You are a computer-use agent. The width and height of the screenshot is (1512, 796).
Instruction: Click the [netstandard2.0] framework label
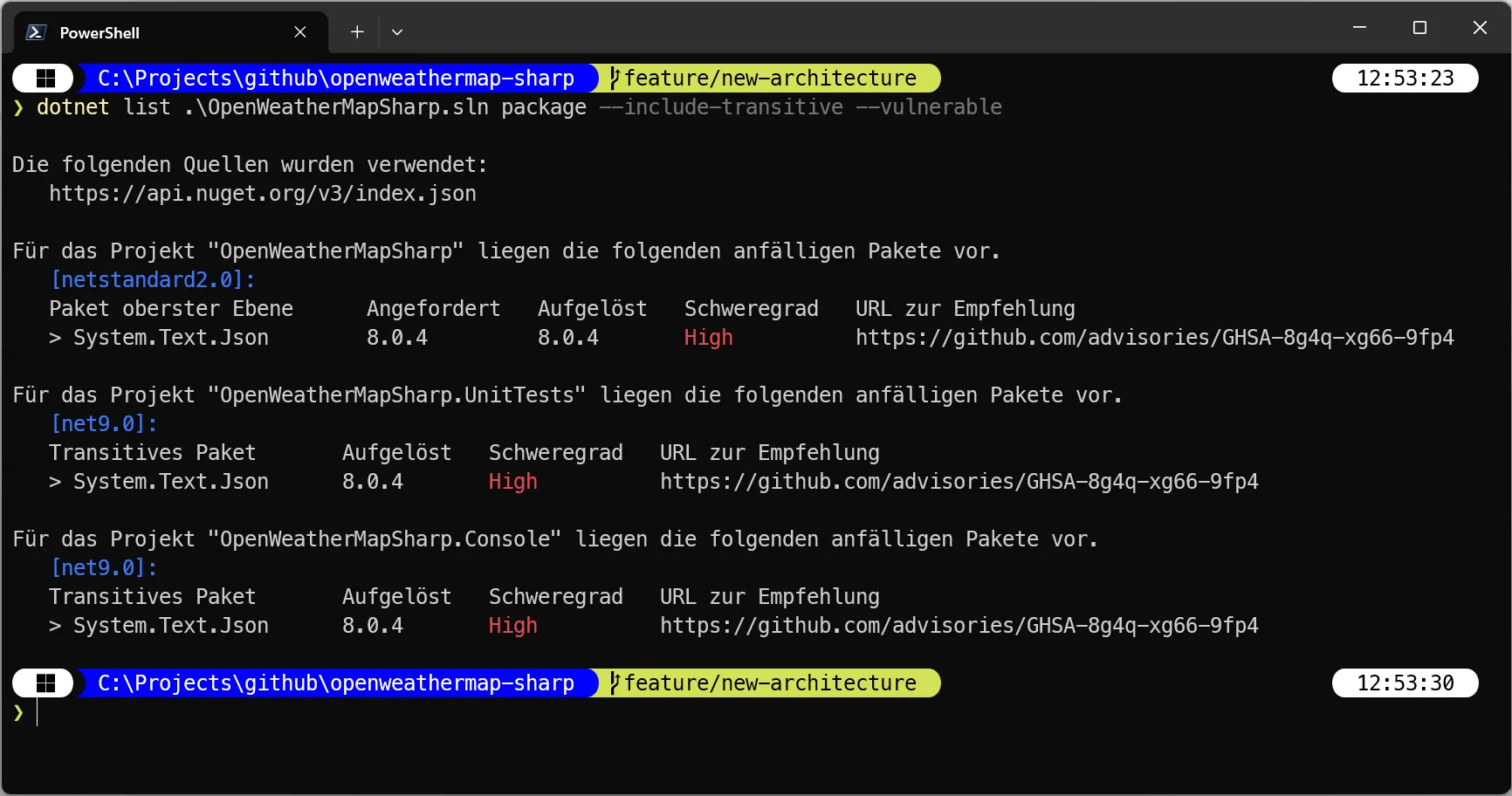point(153,280)
